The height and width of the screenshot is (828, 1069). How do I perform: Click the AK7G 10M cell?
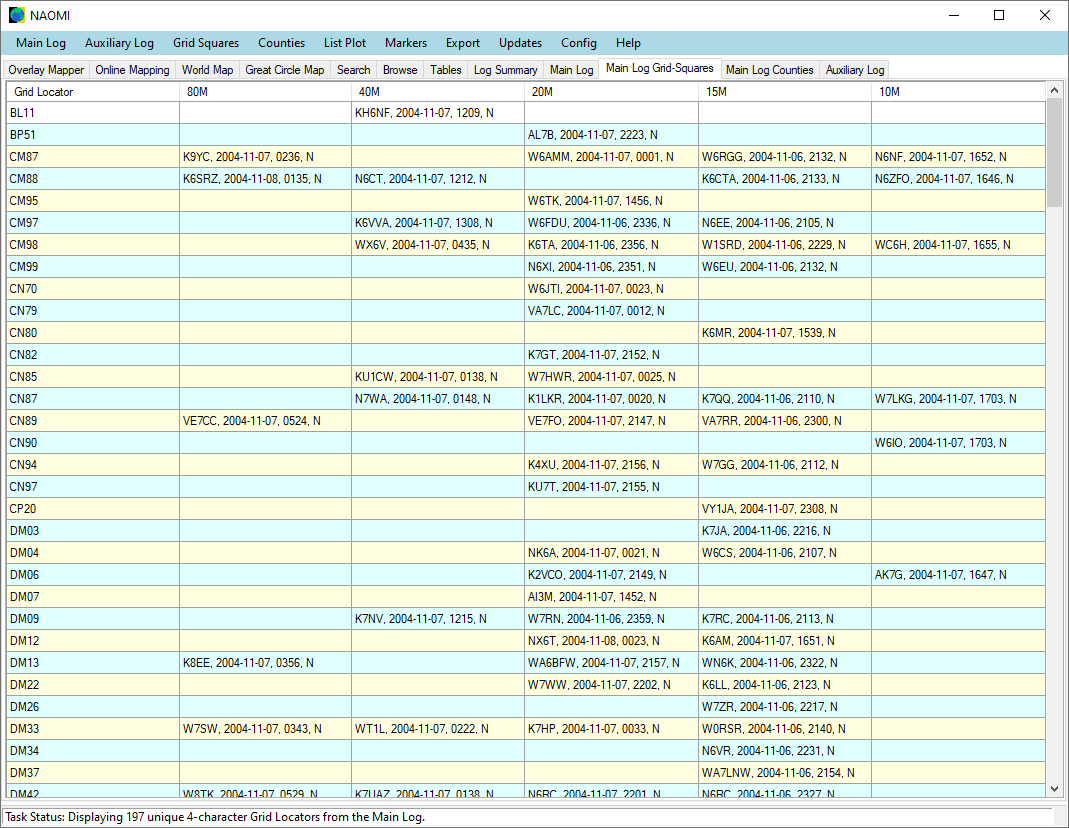point(958,574)
